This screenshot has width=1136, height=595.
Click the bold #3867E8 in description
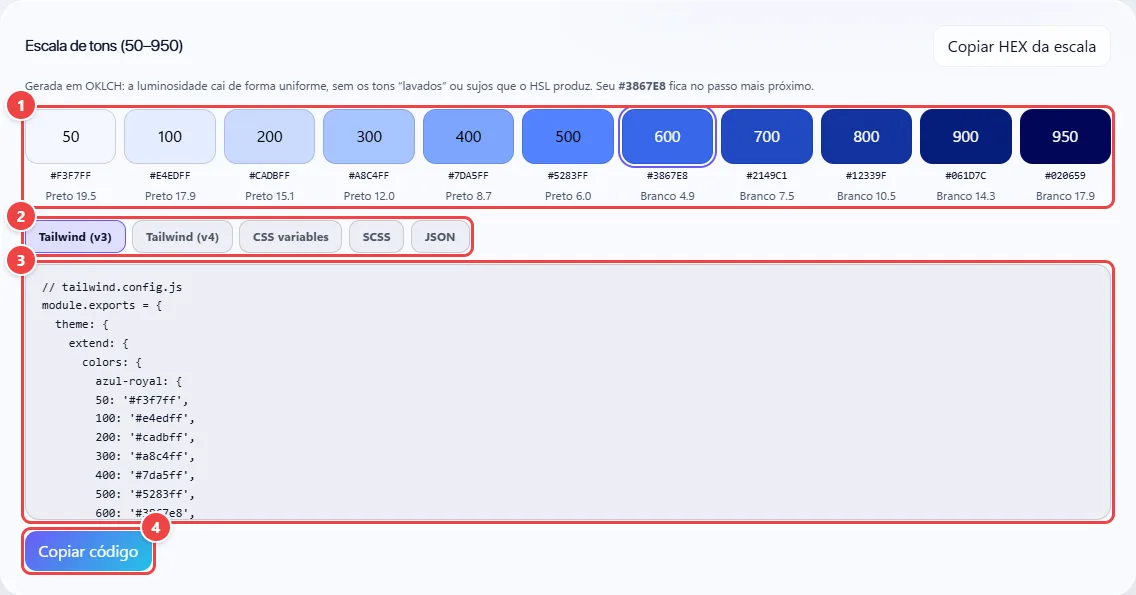[641, 86]
